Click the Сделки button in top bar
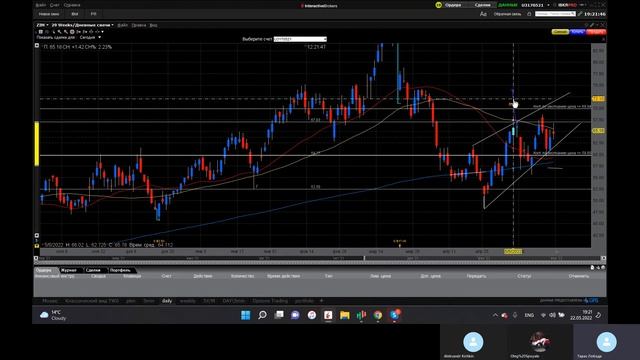This screenshot has width=640, height=360. tap(483, 5)
